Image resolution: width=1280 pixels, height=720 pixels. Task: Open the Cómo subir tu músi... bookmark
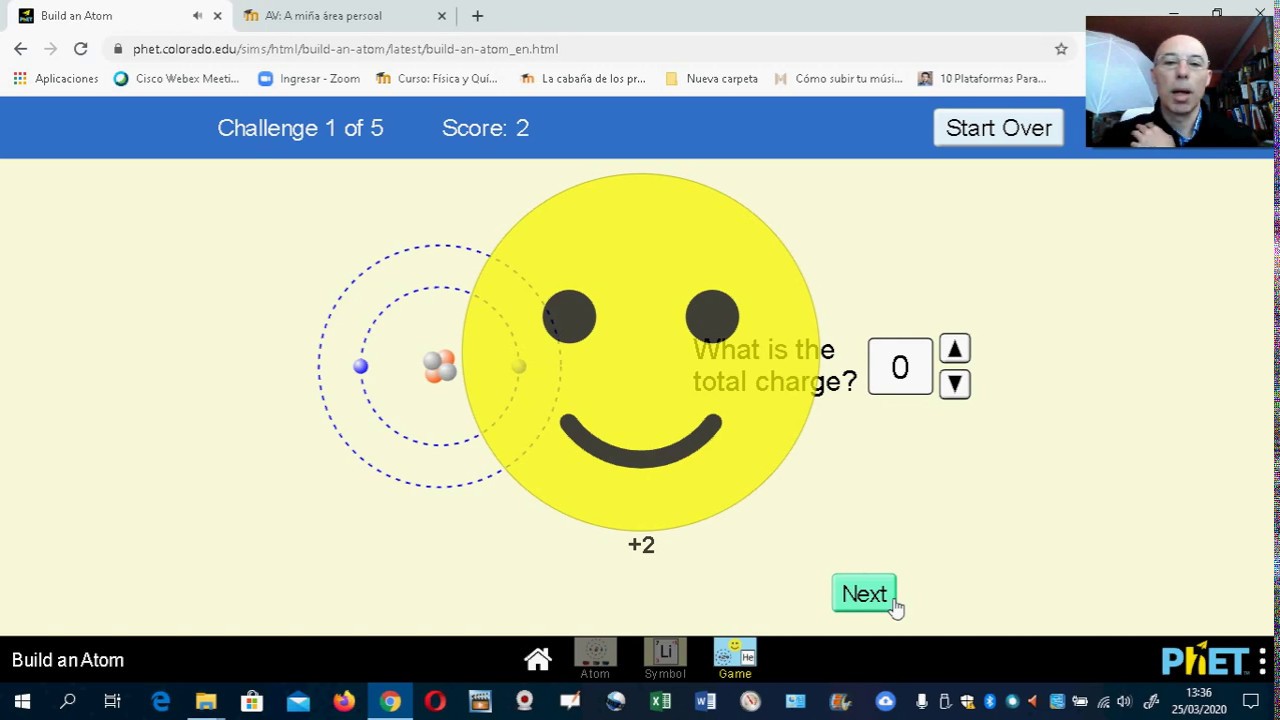coord(838,78)
